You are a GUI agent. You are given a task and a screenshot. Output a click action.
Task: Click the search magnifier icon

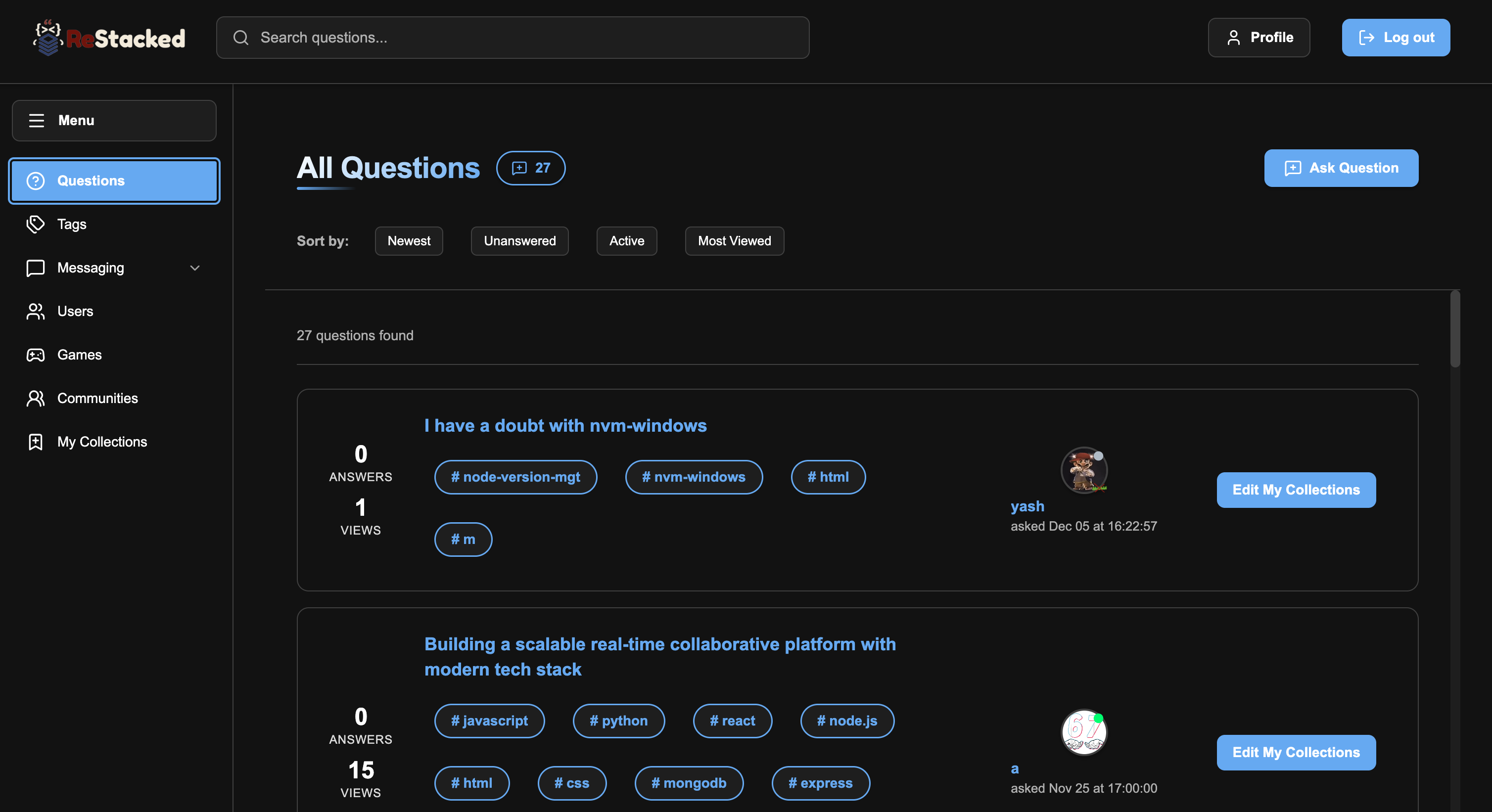tap(241, 38)
